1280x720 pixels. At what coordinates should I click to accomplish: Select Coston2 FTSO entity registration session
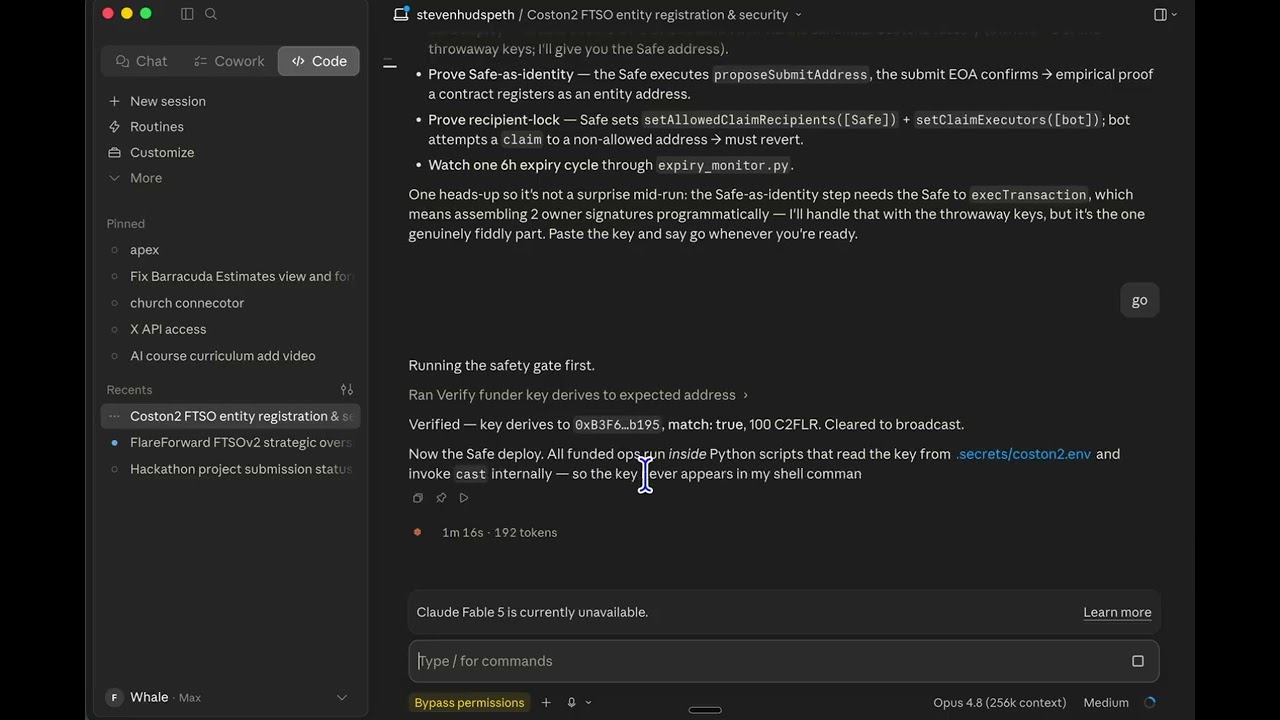coord(231,416)
